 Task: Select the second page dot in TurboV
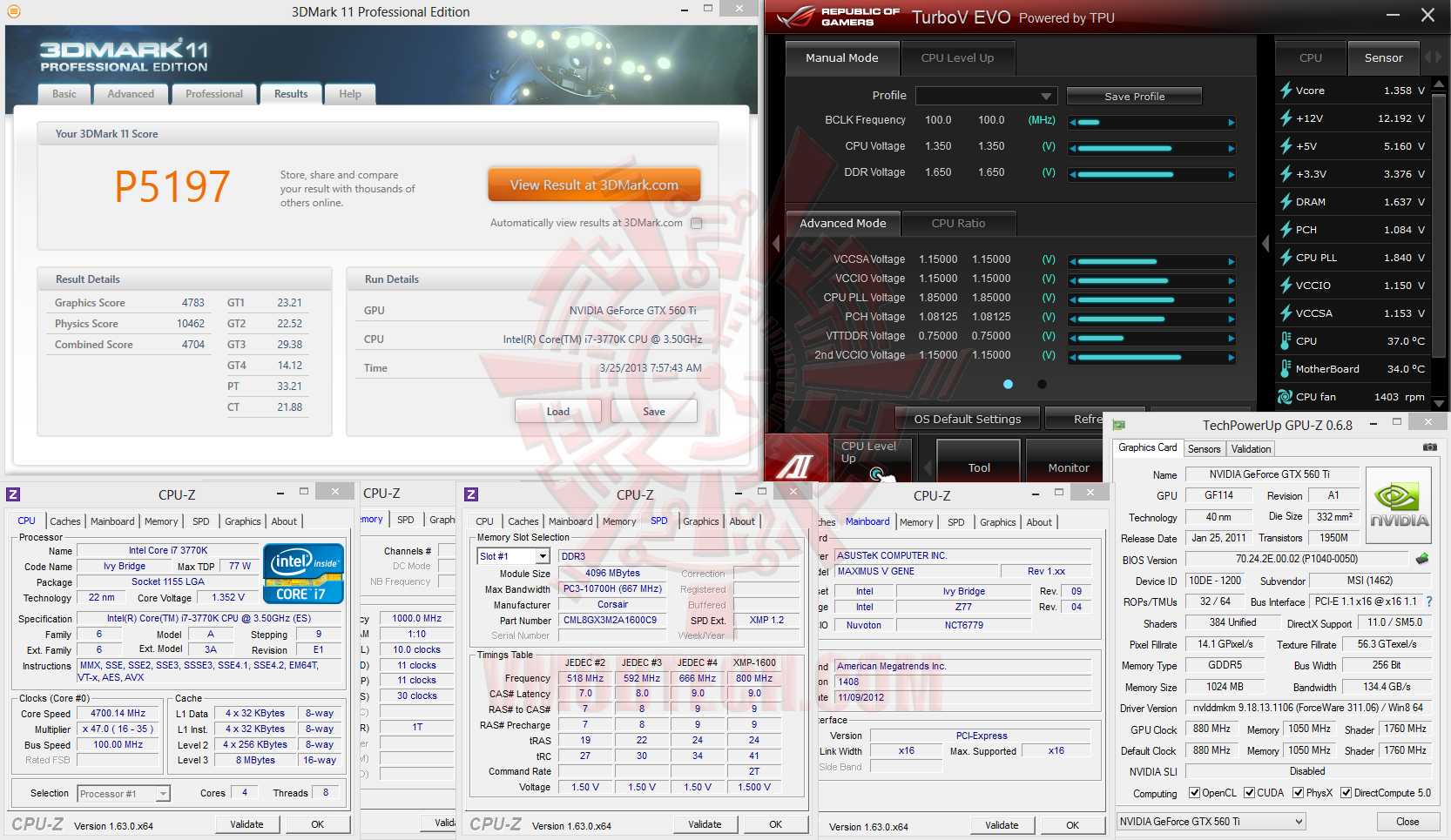click(x=1042, y=384)
